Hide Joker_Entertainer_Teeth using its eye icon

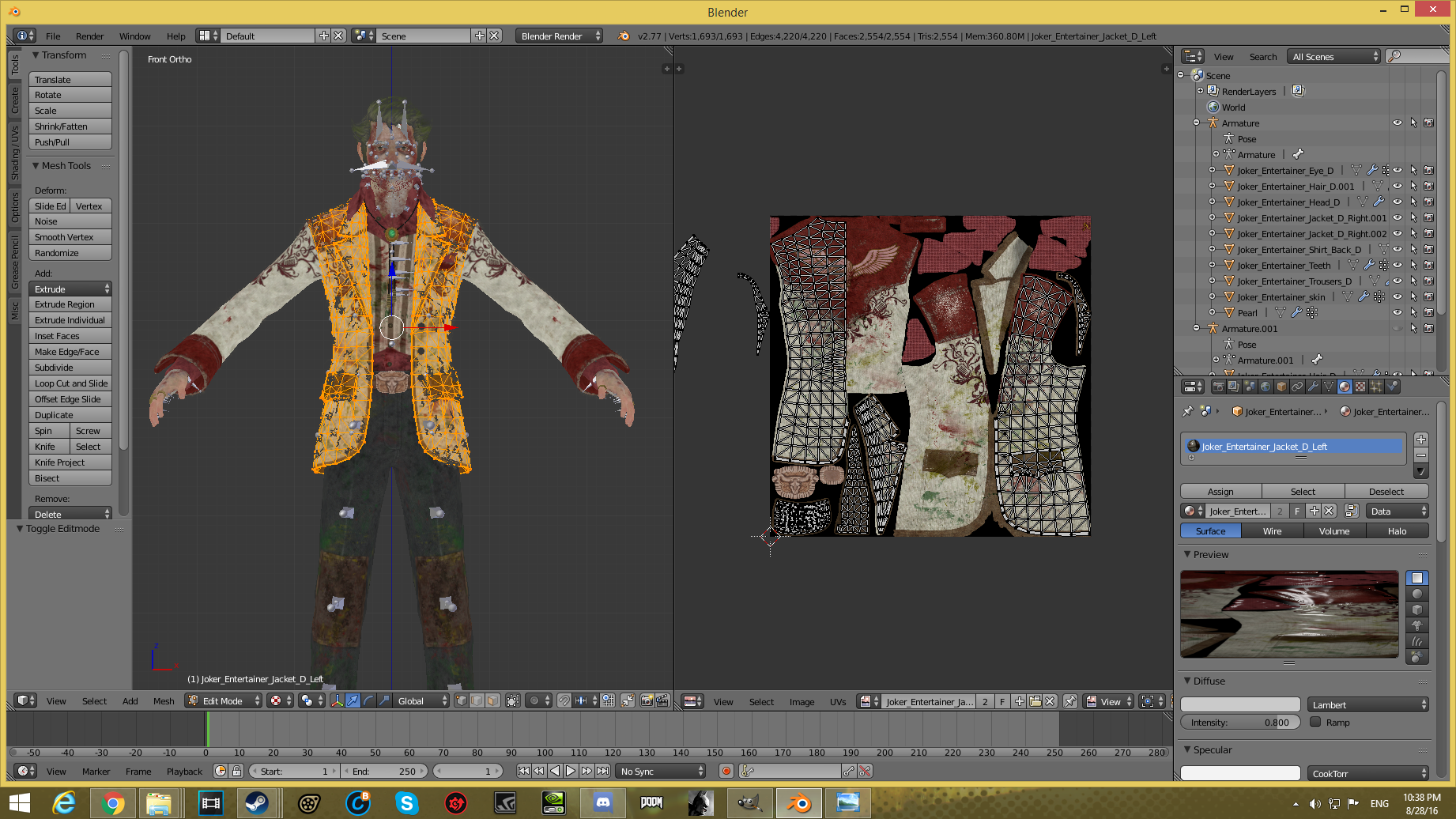pos(1397,266)
